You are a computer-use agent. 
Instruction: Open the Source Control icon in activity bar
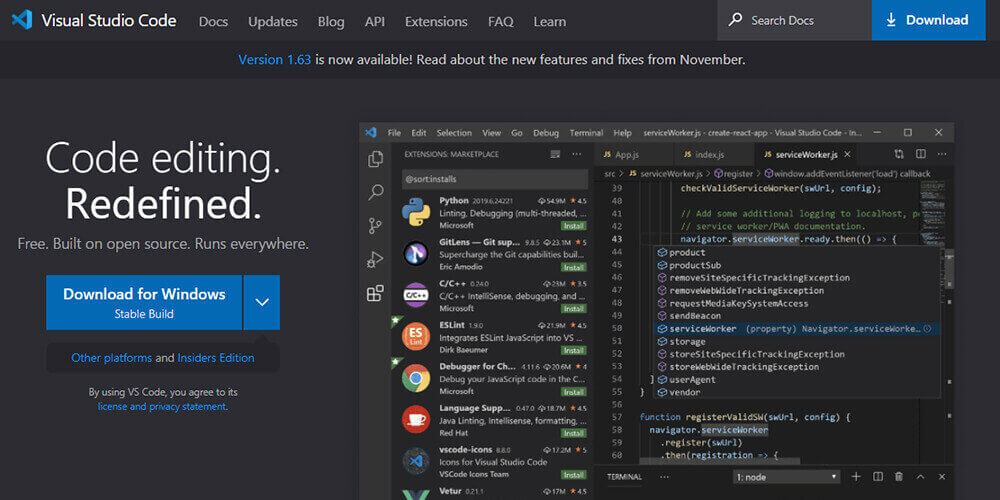(376, 226)
